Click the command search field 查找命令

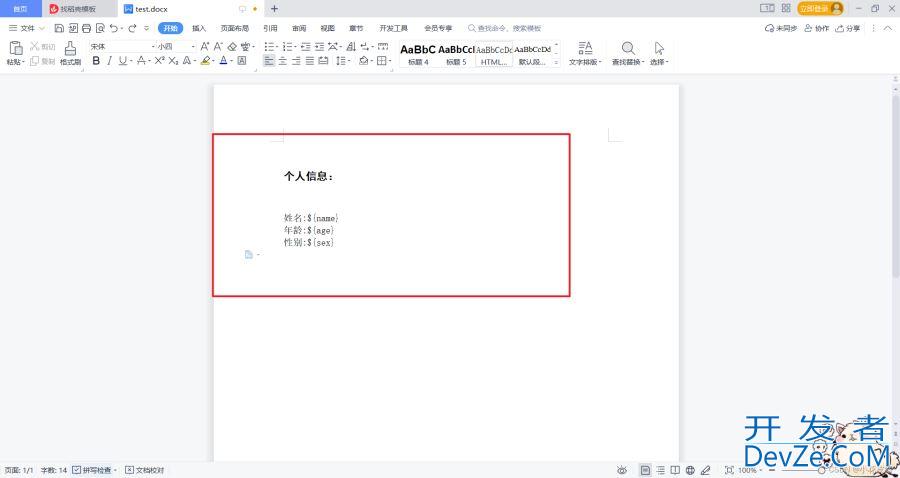point(508,28)
